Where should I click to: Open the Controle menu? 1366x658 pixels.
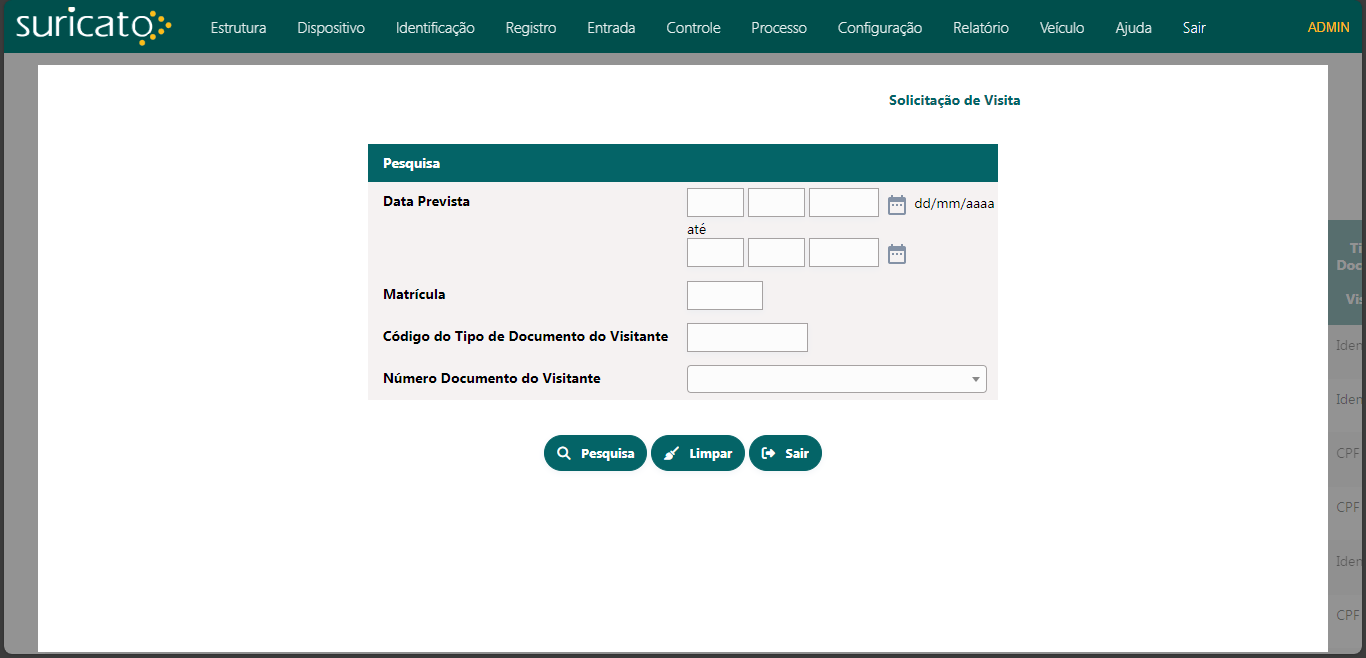point(693,28)
